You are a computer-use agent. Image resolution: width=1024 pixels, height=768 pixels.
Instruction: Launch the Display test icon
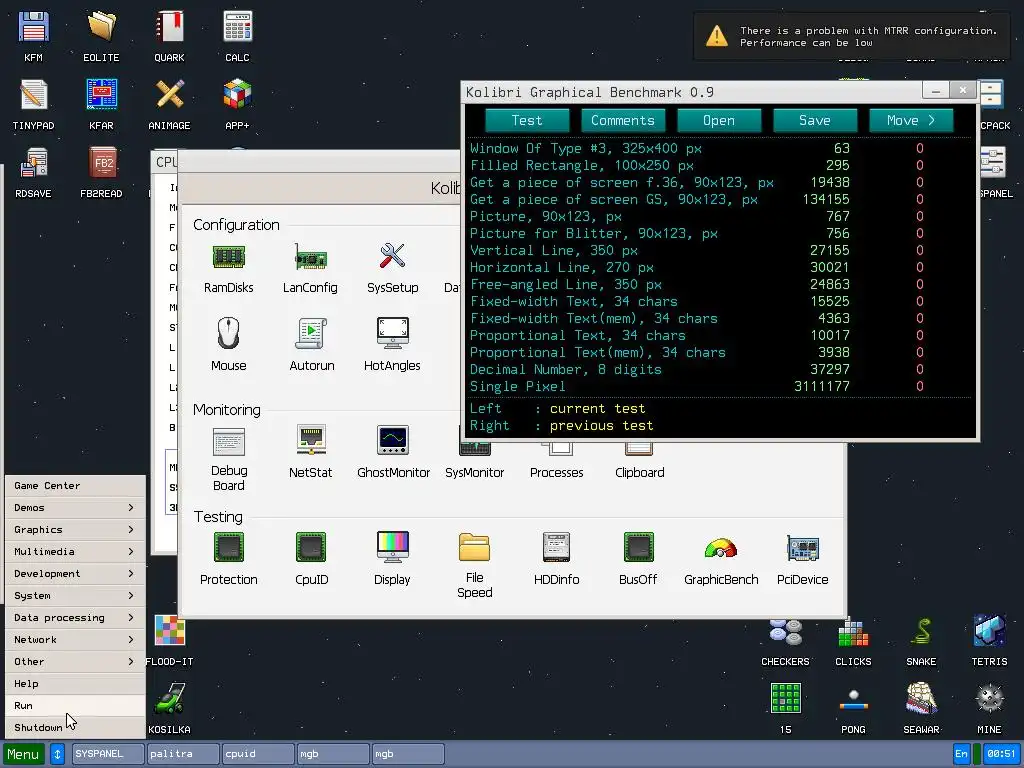pos(392,547)
